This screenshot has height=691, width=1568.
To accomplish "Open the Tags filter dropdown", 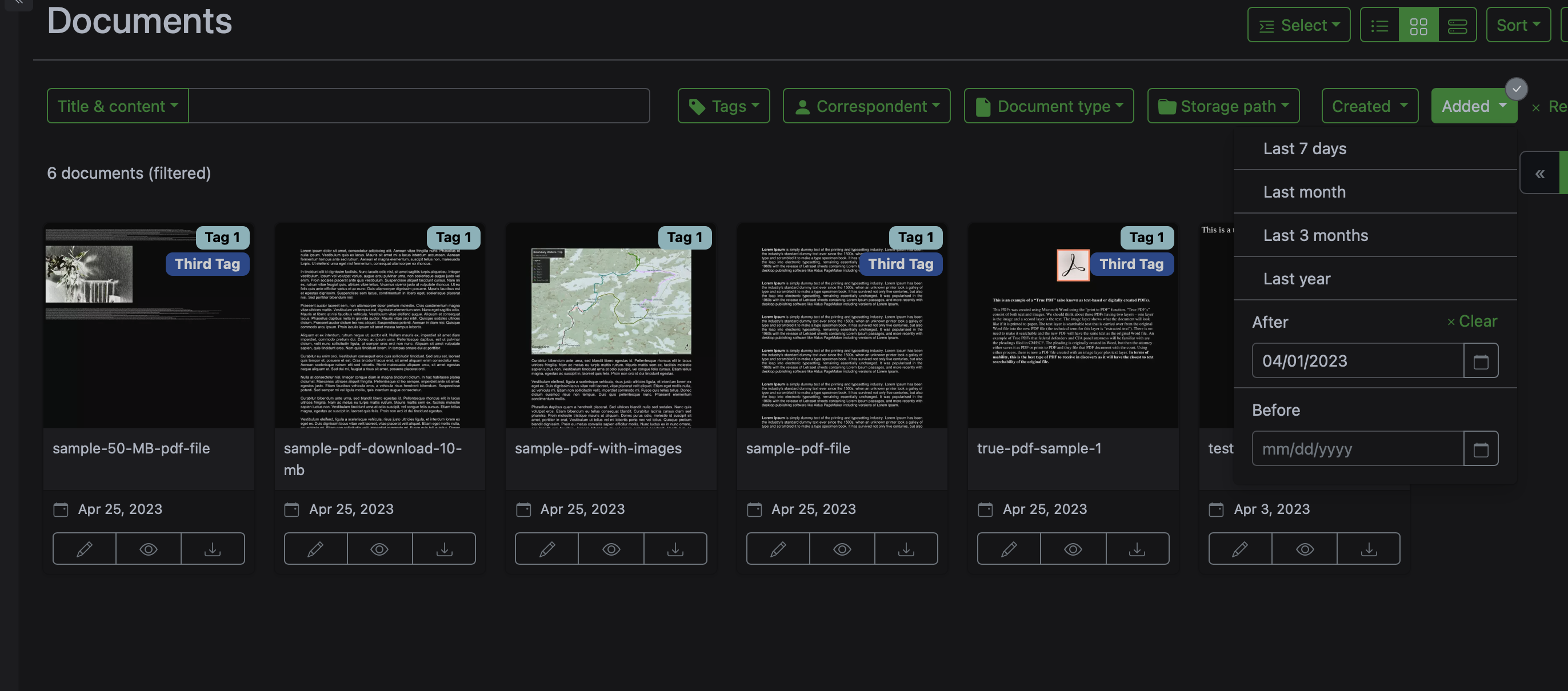I will tap(723, 106).
